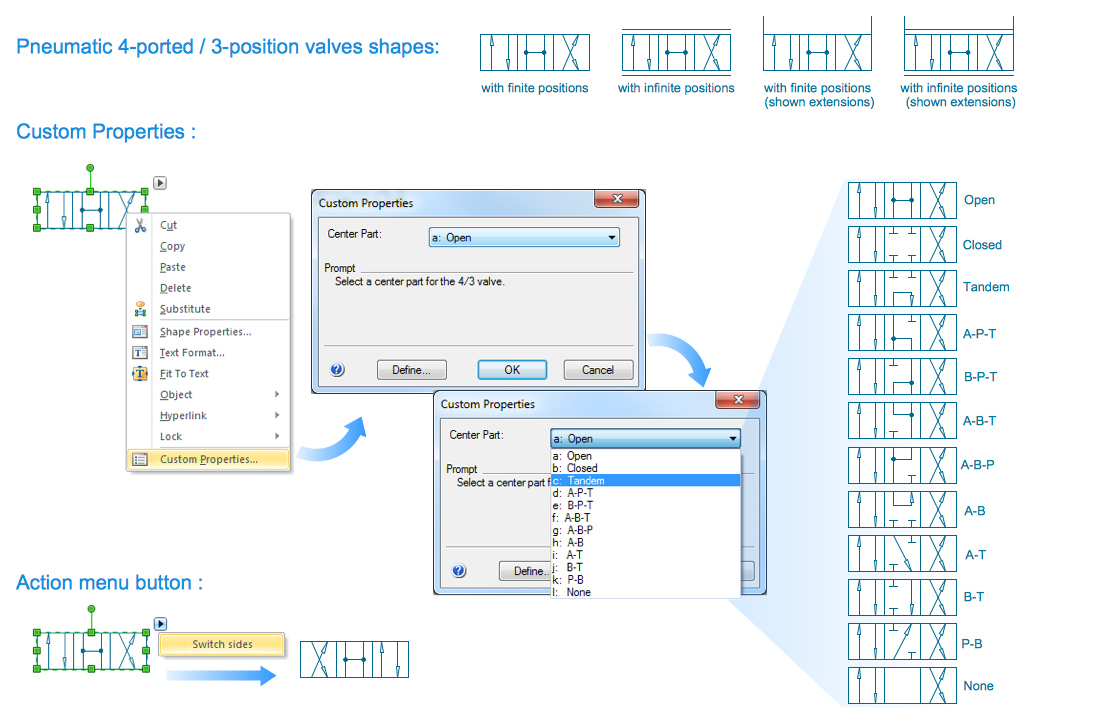Select Delete from the context menu
This screenshot has width=1102, height=726.
click(x=209, y=288)
